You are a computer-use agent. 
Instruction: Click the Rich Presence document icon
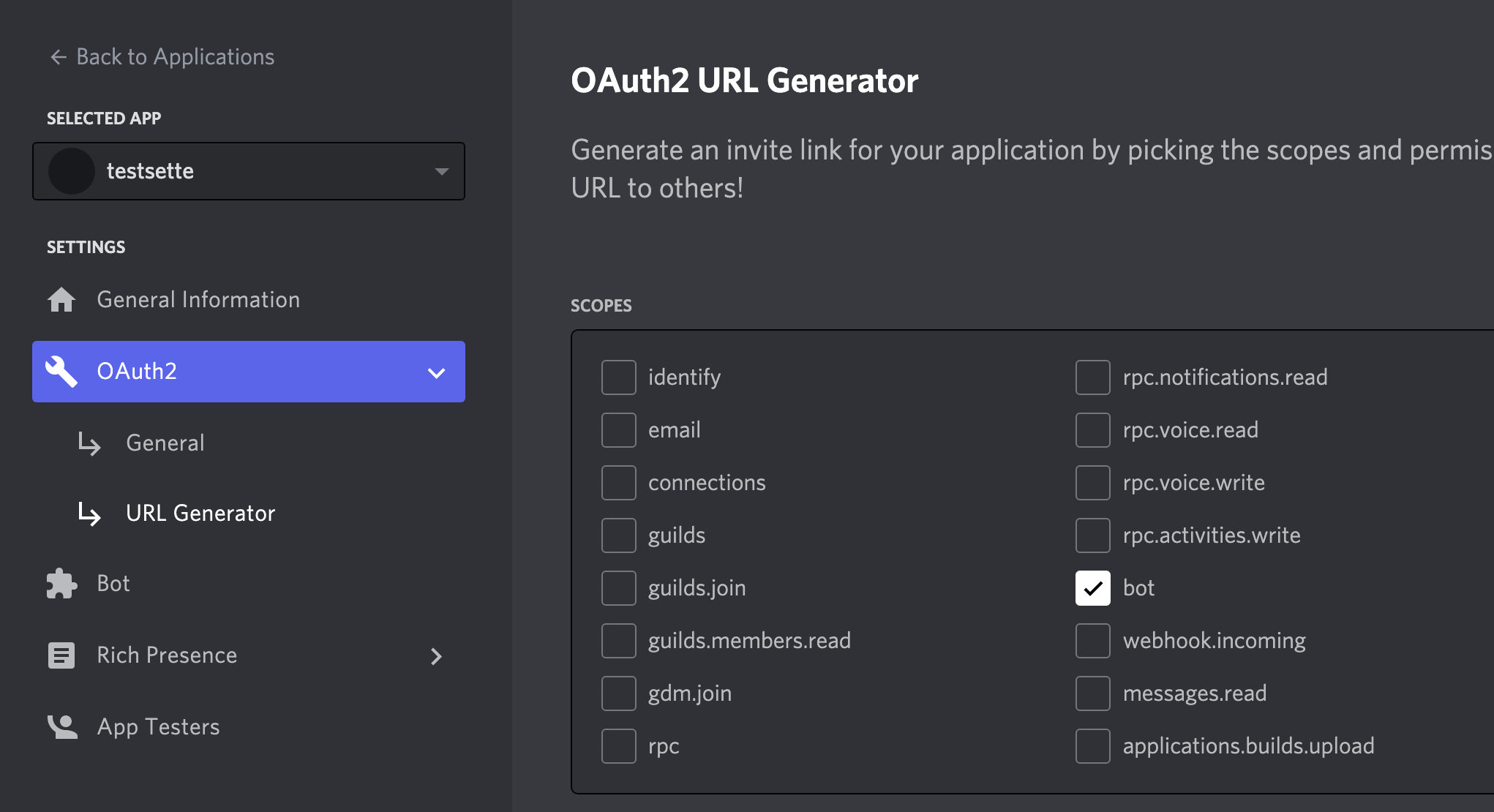pyautogui.click(x=61, y=655)
